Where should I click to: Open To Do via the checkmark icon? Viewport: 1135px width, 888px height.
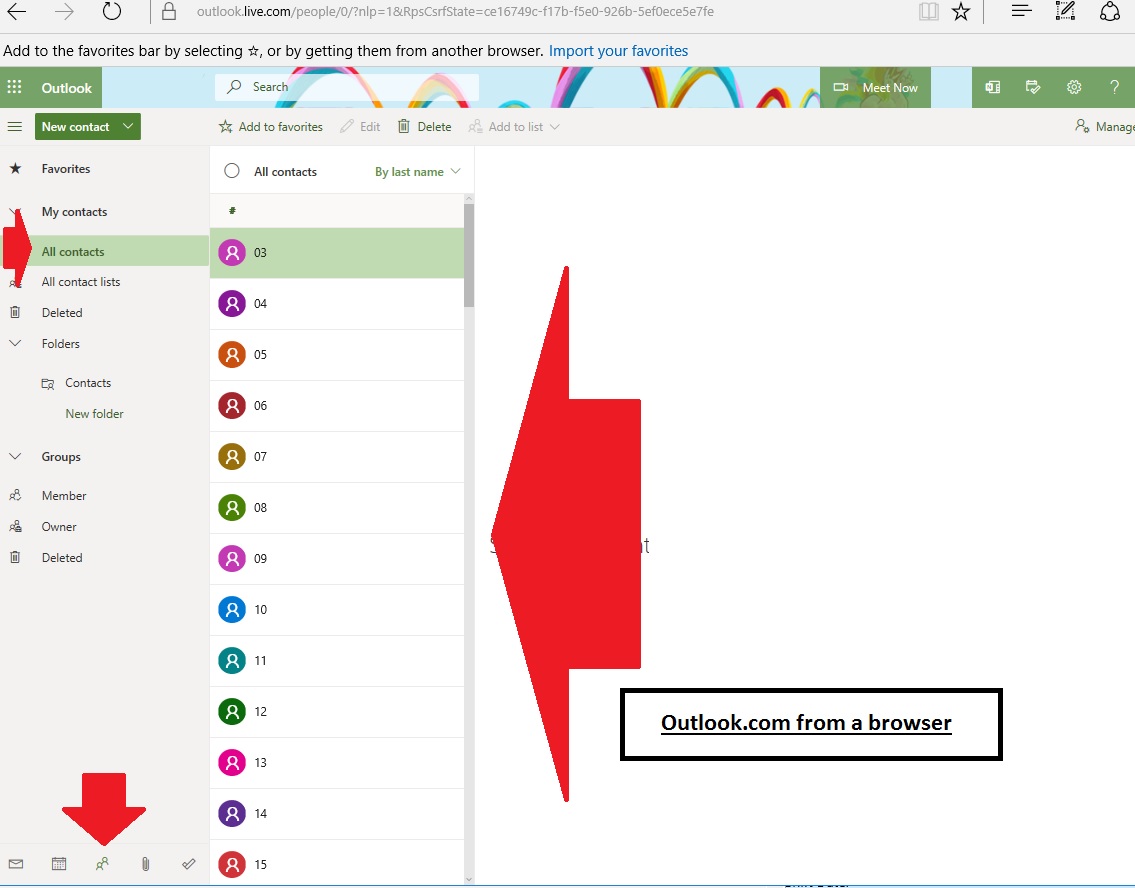point(189,864)
